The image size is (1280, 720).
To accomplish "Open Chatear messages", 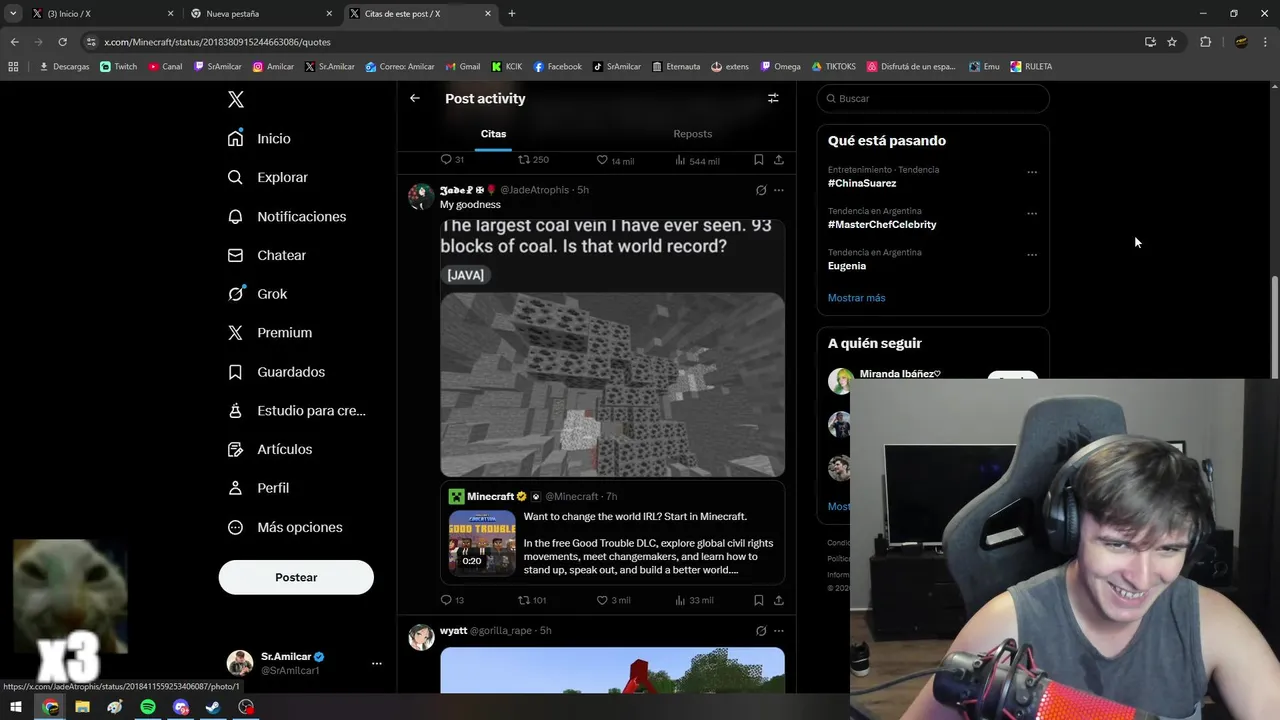I will pos(266,255).
